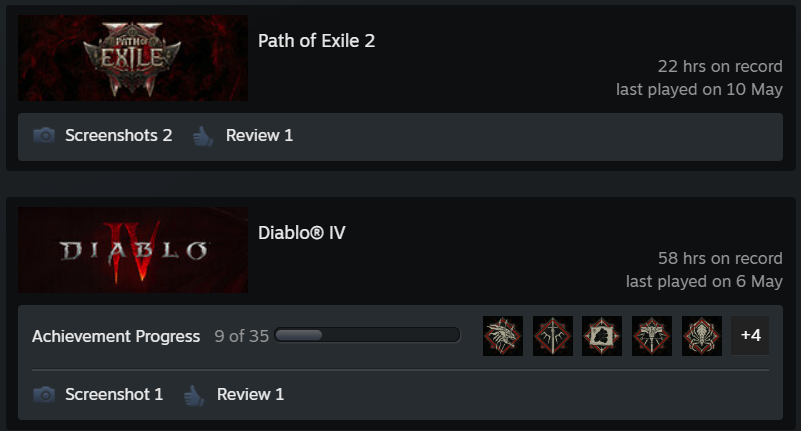Click the hammer achievement icon
Viewport: 801px width, 431px height.
pyautogui.click(x=652, y=336)
